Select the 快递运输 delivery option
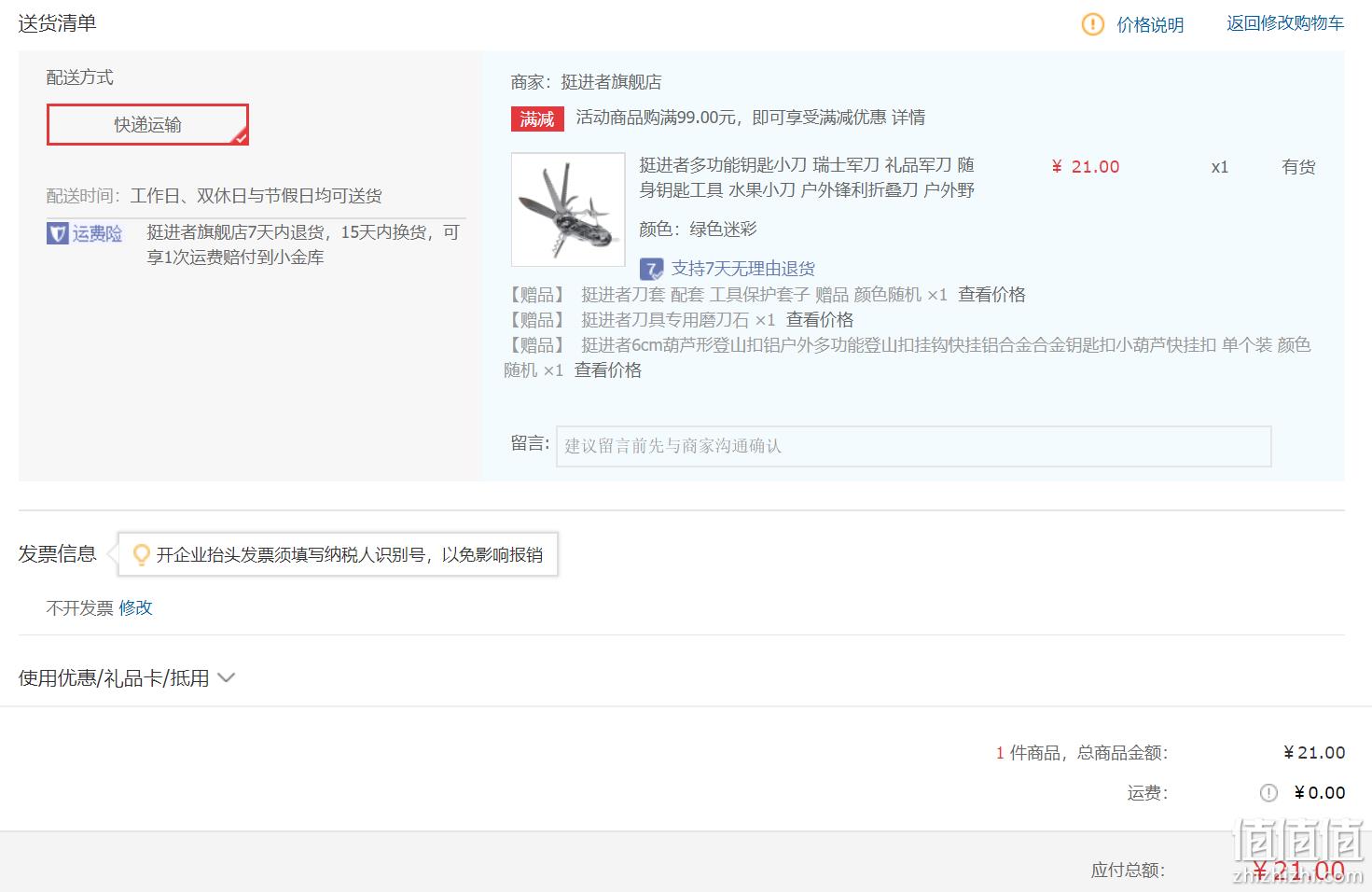Screen dimensions: 1372x892 pos(147,125)
